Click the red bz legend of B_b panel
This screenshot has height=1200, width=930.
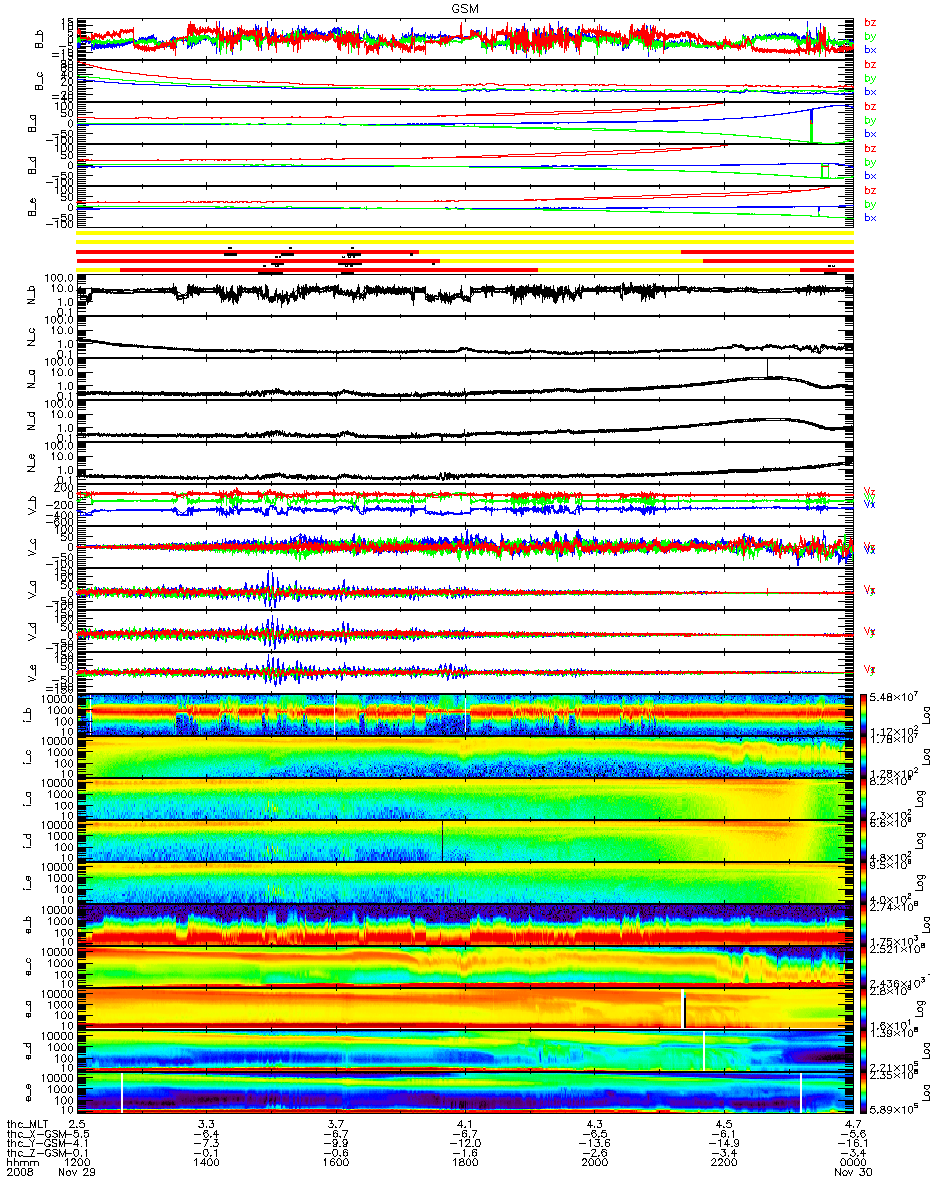click(870, 22)
